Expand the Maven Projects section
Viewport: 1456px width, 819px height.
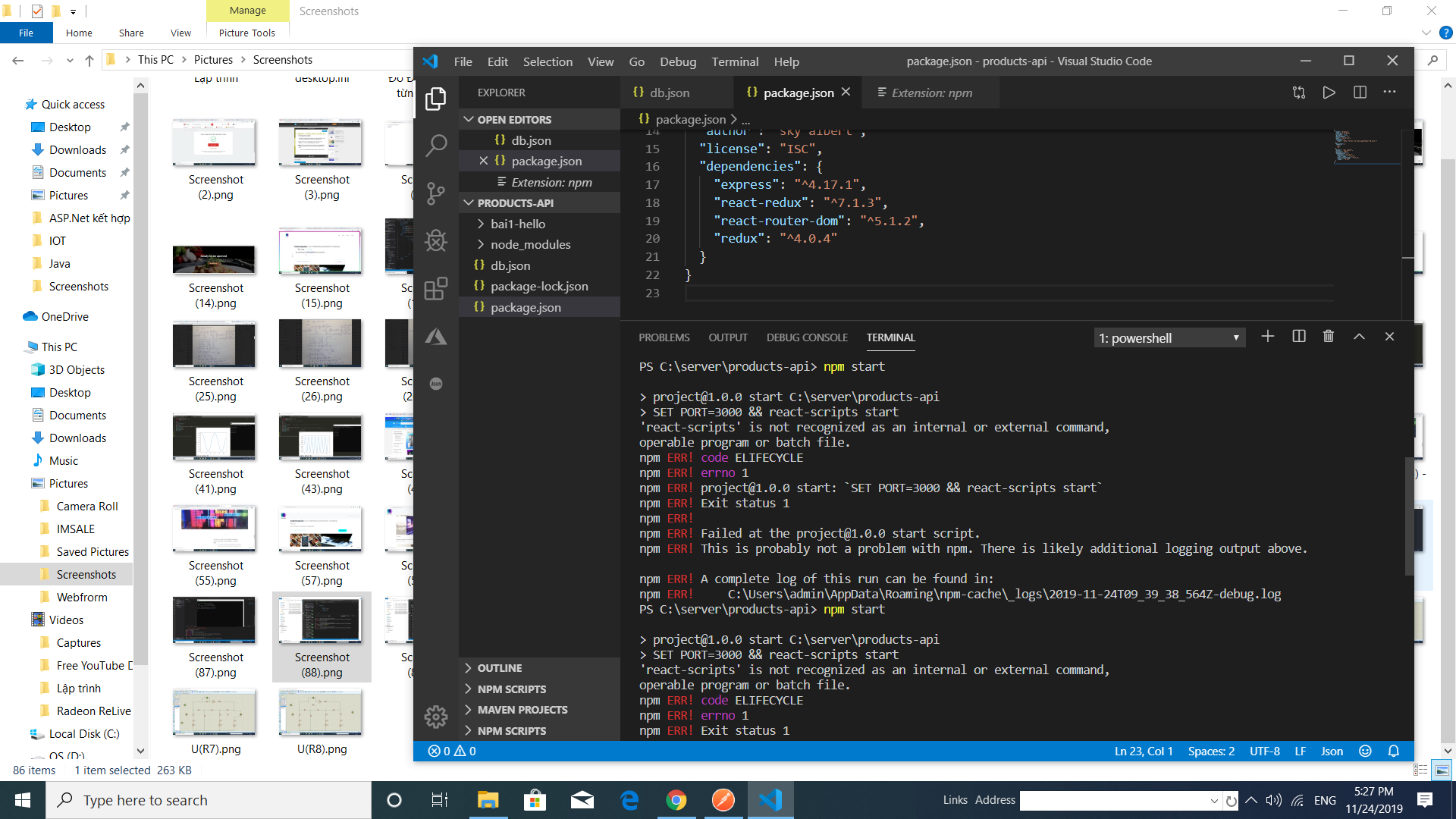(x=539, y=710)
